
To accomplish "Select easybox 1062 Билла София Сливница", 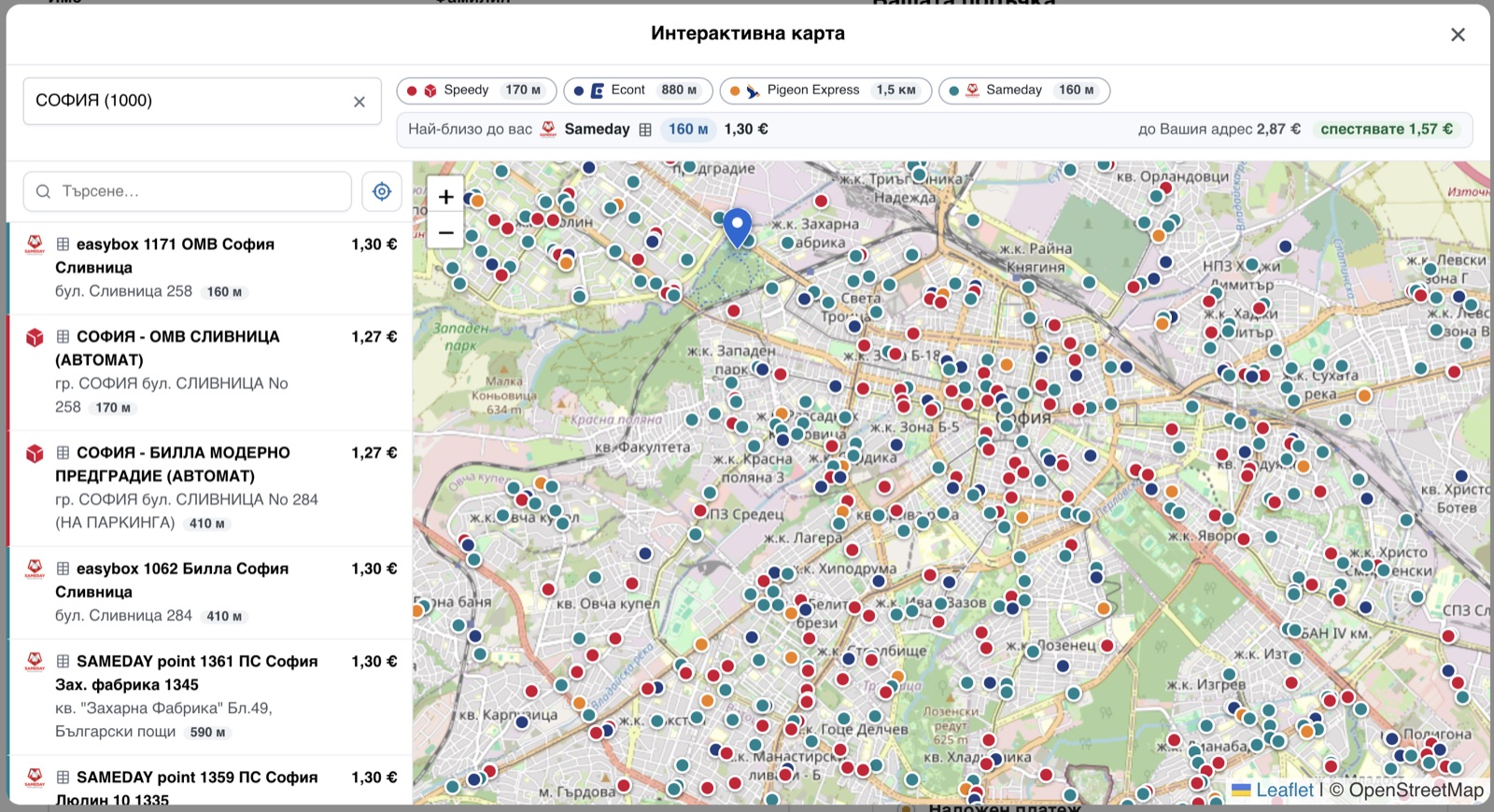I will pos(210,593).
